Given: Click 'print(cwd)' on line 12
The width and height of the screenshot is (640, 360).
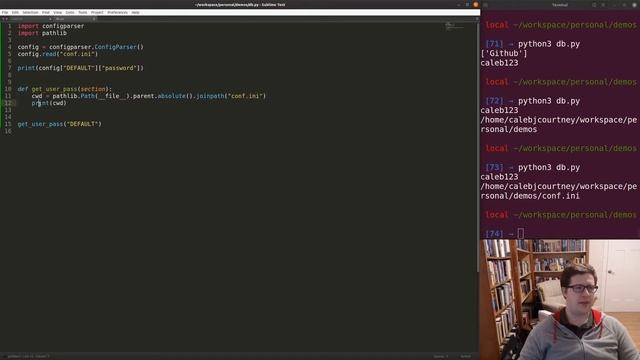Looking at the screenshot, I should click(49, 103).
